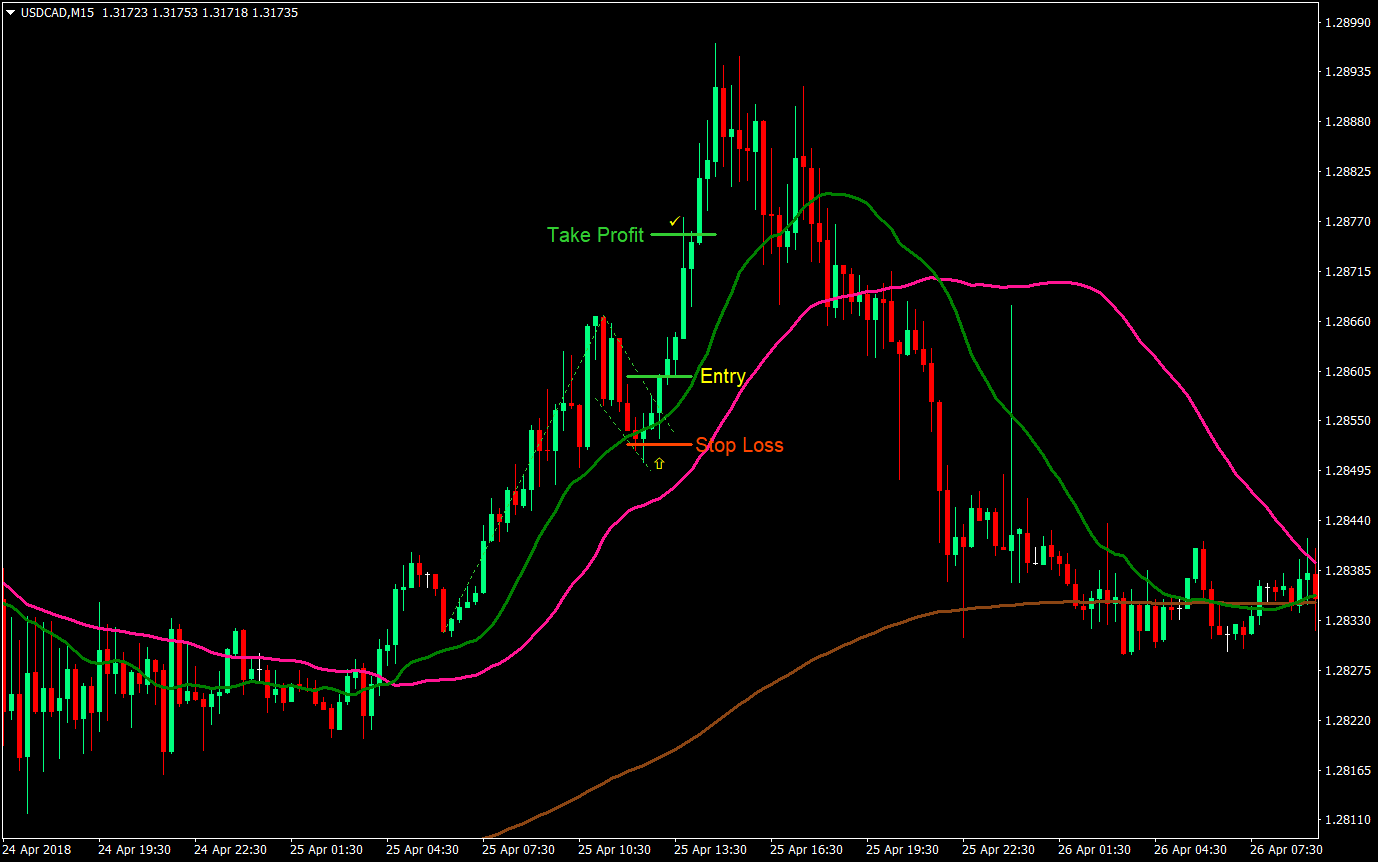Image resolution: width=1378 pixels, height=862 pixels.
Task: Click price axis label 1.28880
Action: tap(1346, 122)
